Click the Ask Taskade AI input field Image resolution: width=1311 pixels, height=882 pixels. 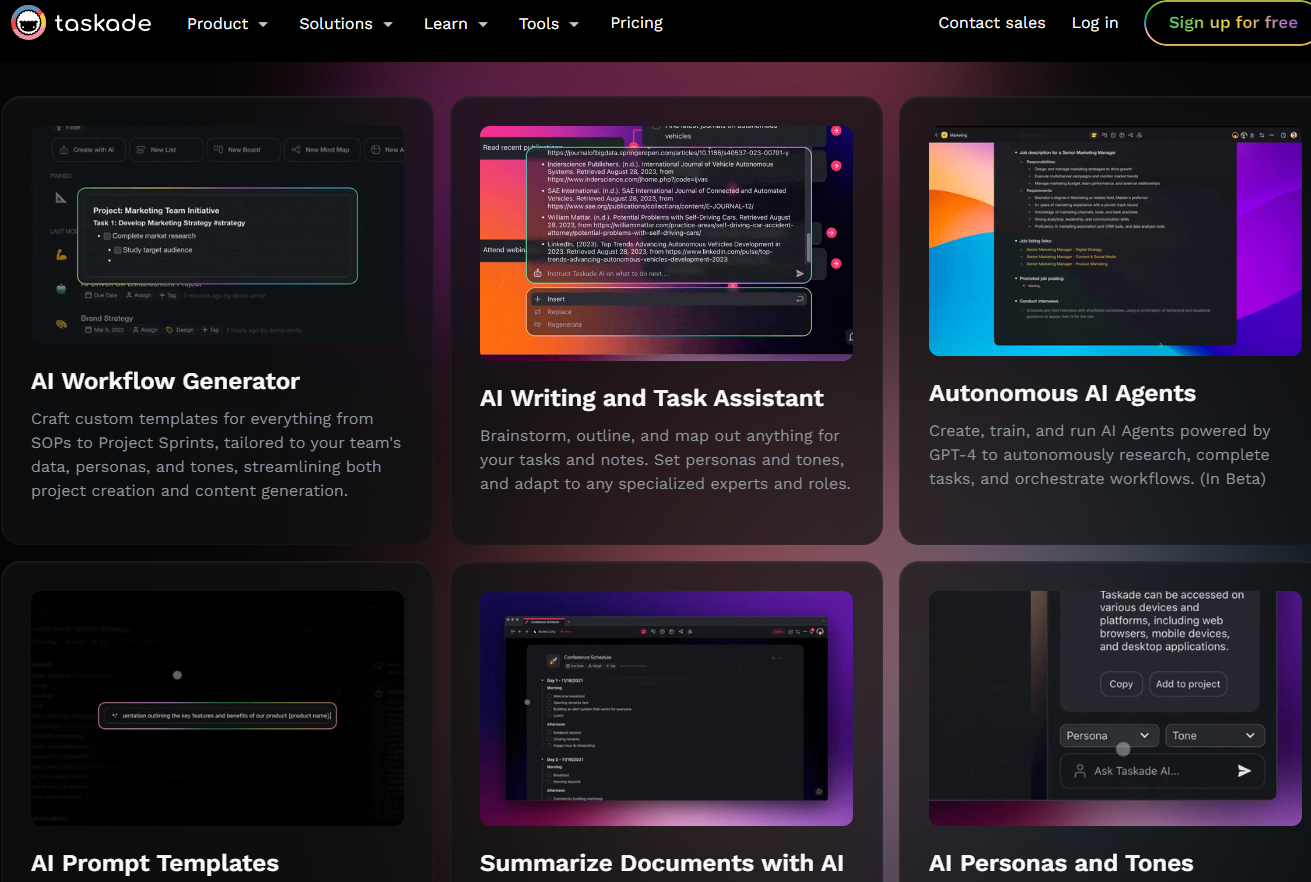pyautogui.click(x=1162, y=771)
